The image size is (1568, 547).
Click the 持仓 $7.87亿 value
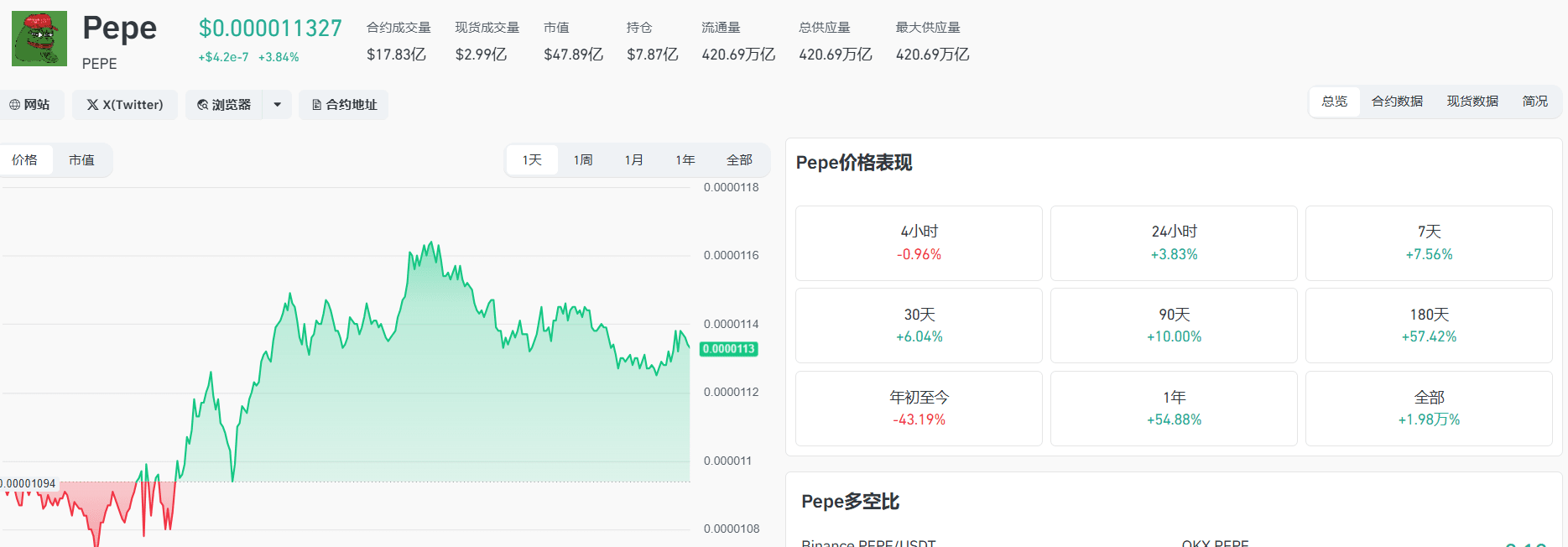pyautogui.click(x=652, y=55)
